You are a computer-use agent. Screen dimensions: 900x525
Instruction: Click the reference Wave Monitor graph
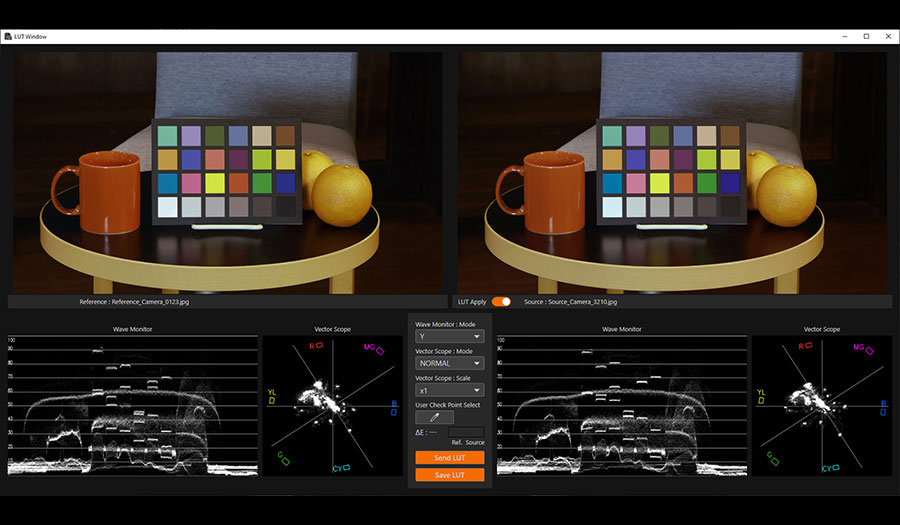coord(133,406)
